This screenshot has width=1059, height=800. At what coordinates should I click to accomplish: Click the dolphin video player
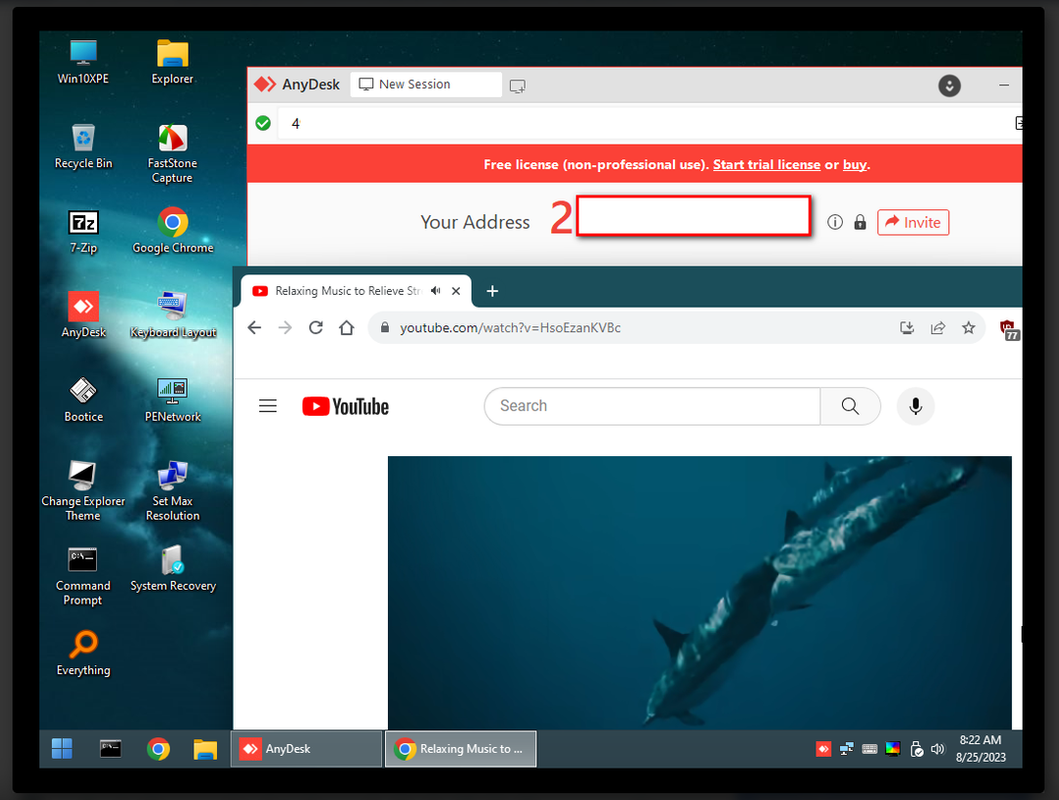point(700,593)
